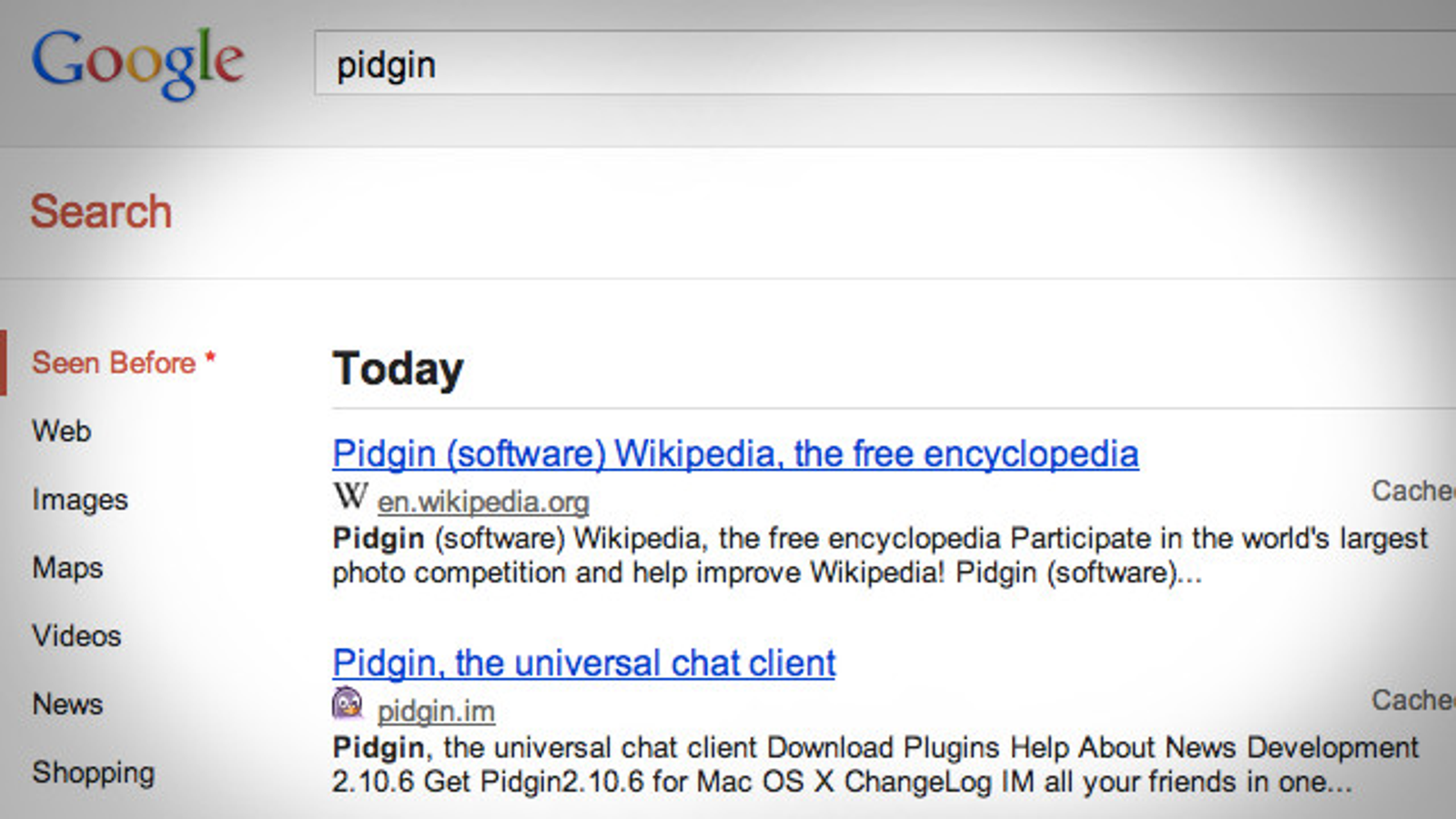Viewport: 1456px width, 819px height.
Task: Click the Today section heading
Action: click(399, 369)
